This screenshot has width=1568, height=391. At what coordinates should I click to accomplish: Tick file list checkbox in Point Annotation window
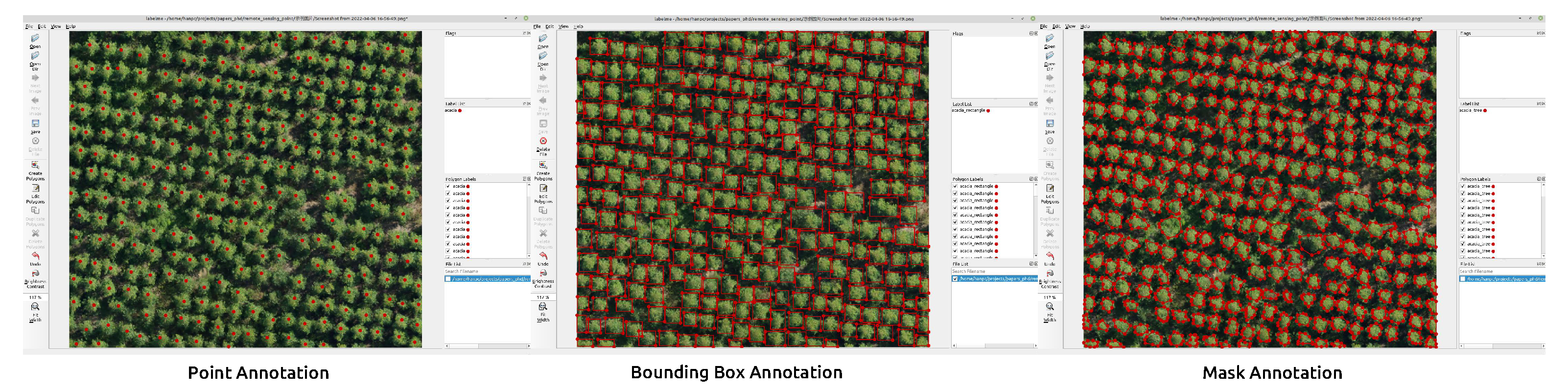[448, 279]
